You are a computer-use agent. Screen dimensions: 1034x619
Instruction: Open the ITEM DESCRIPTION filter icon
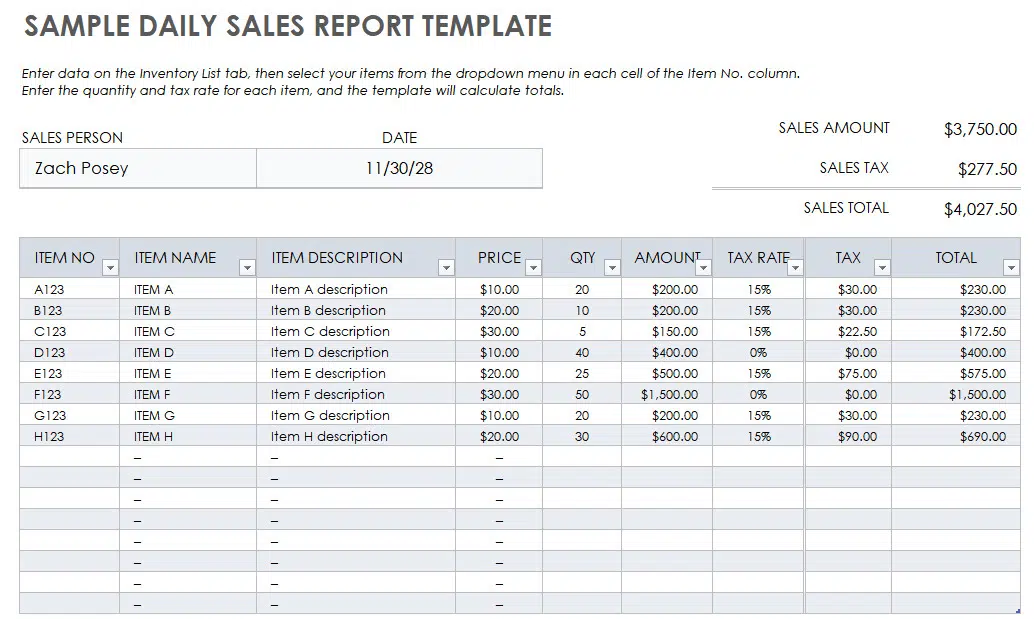[447, 268]
